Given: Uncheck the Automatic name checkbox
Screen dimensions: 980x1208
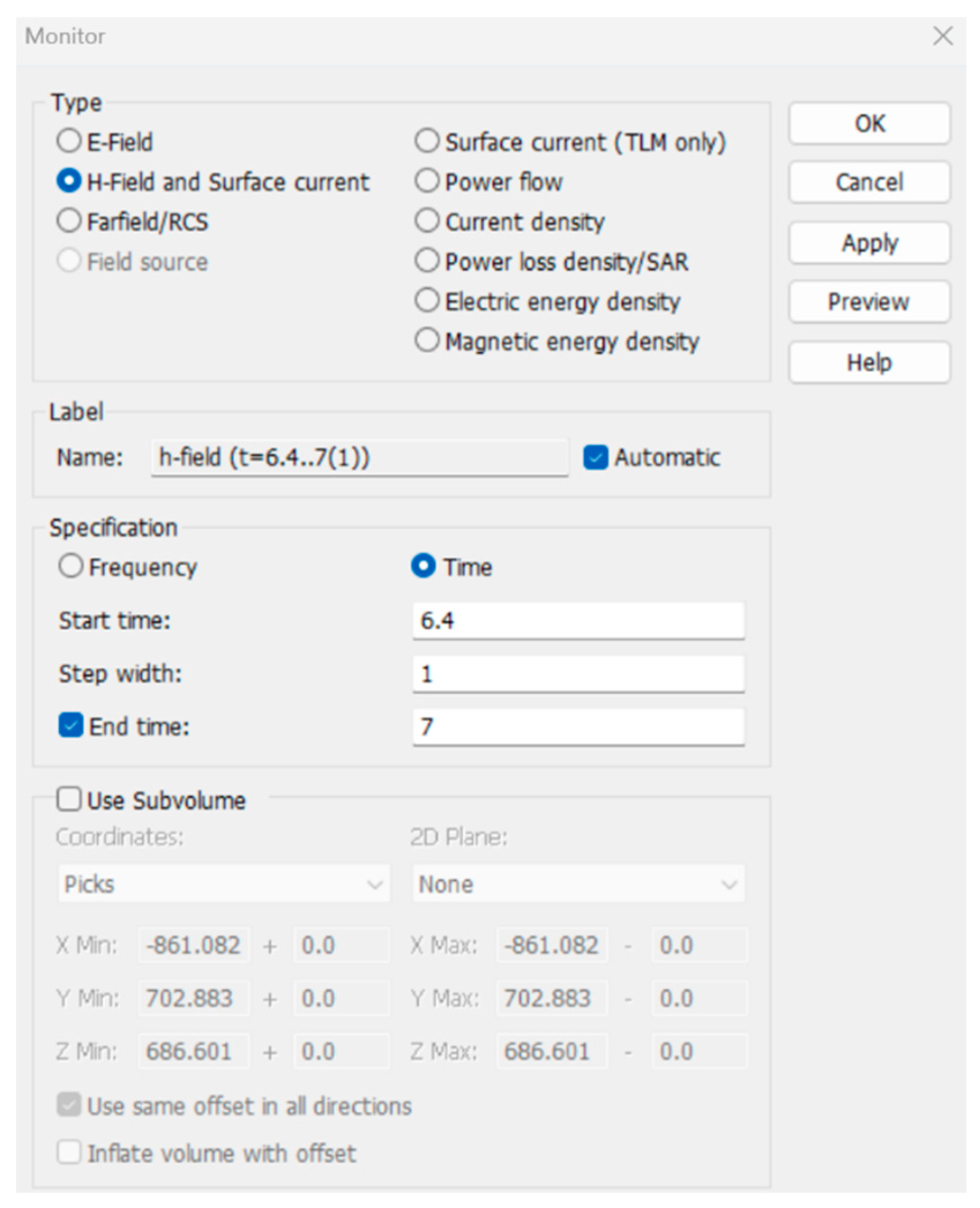Looking at the screenshot, I should click(595, 457).
